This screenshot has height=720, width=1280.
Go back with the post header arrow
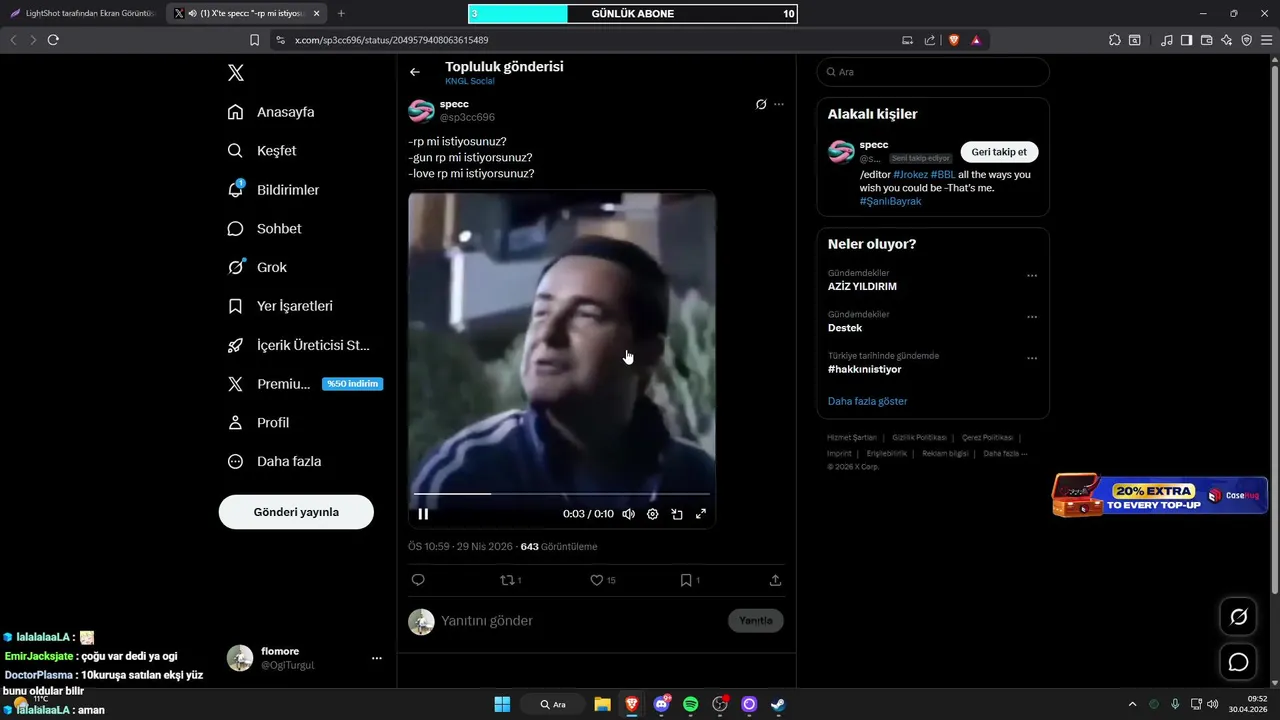415,72
